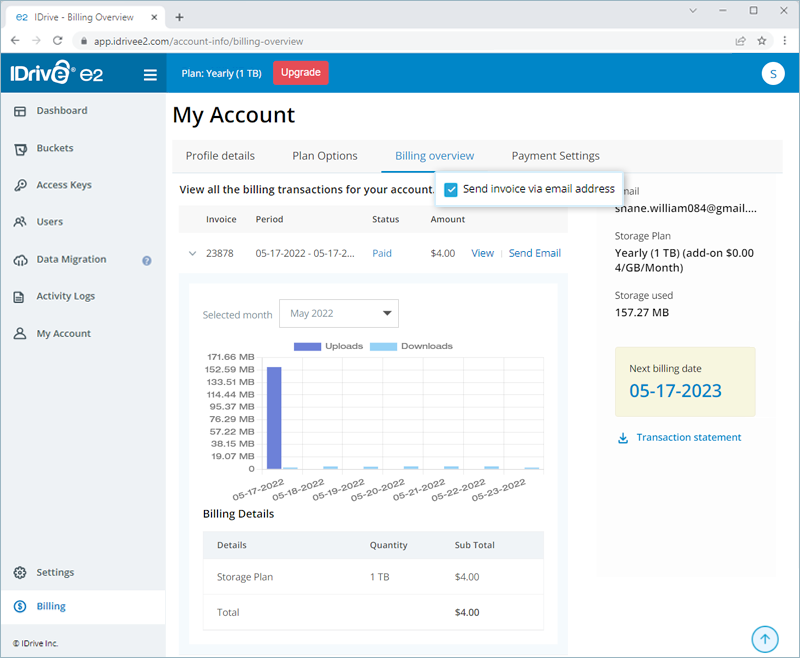Go to Users in the sidebar
Screen dimensions: 800x658
pos(54,221)
